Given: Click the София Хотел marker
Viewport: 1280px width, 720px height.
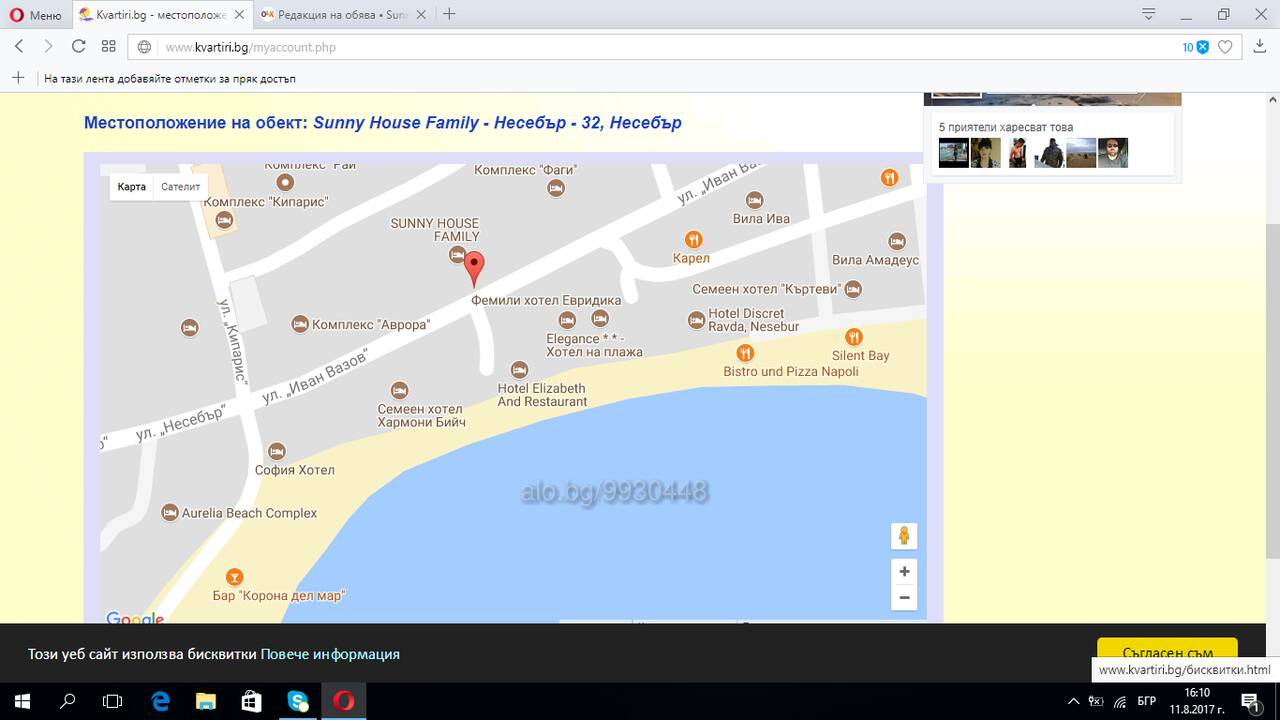Looking at the screenshot, I should click(277, 452).
